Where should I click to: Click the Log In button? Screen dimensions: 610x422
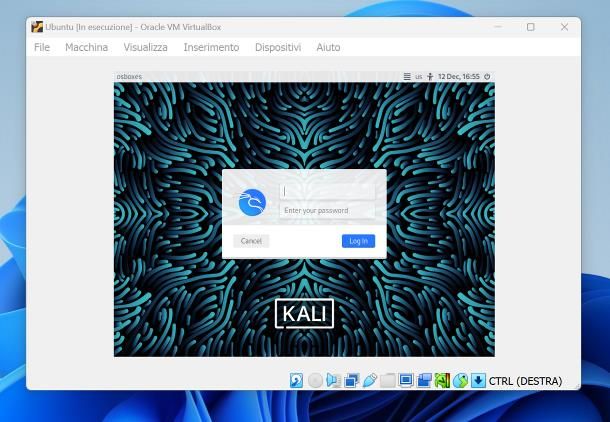[x=358, y=241]
